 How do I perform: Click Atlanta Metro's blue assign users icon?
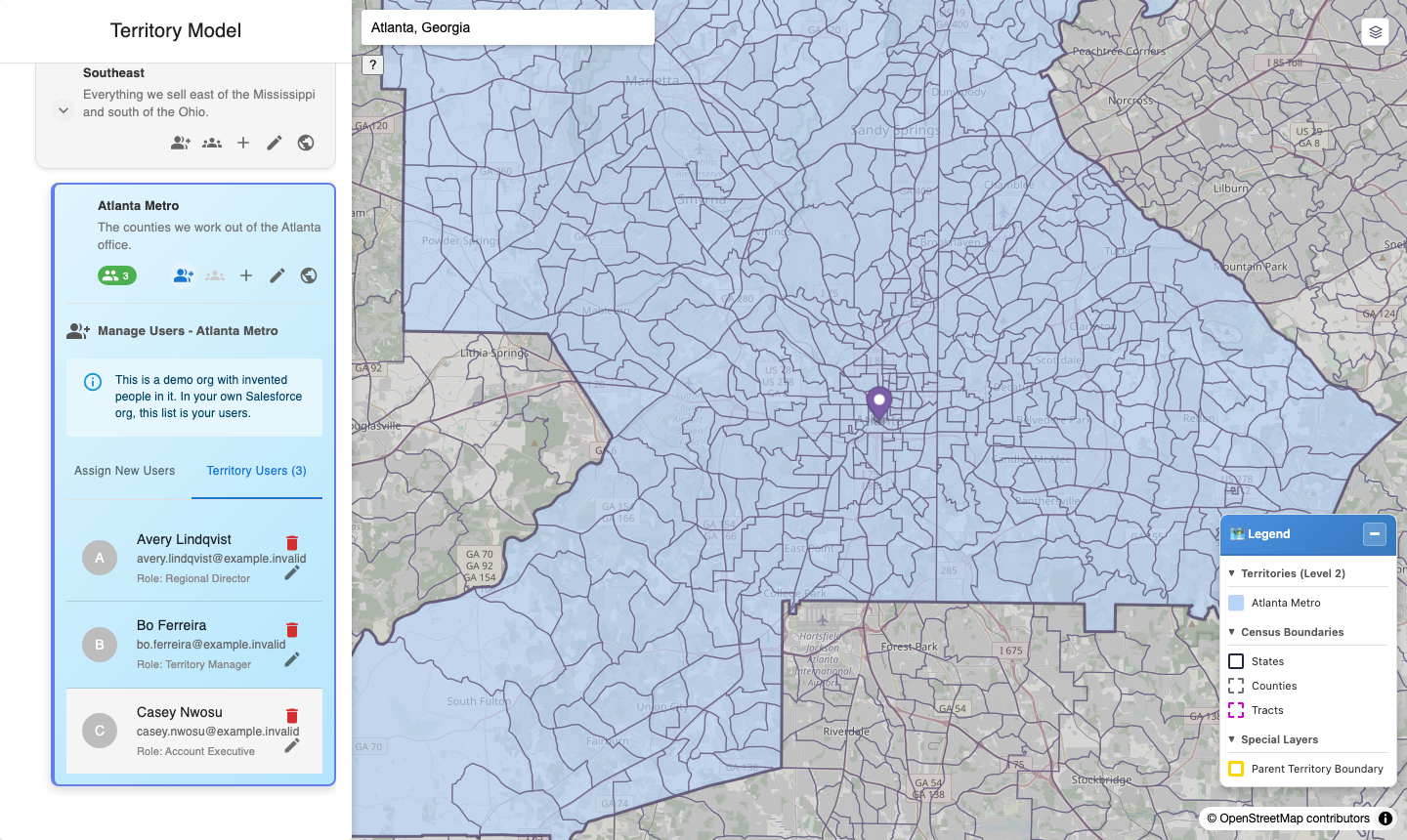tap(184, 275)
